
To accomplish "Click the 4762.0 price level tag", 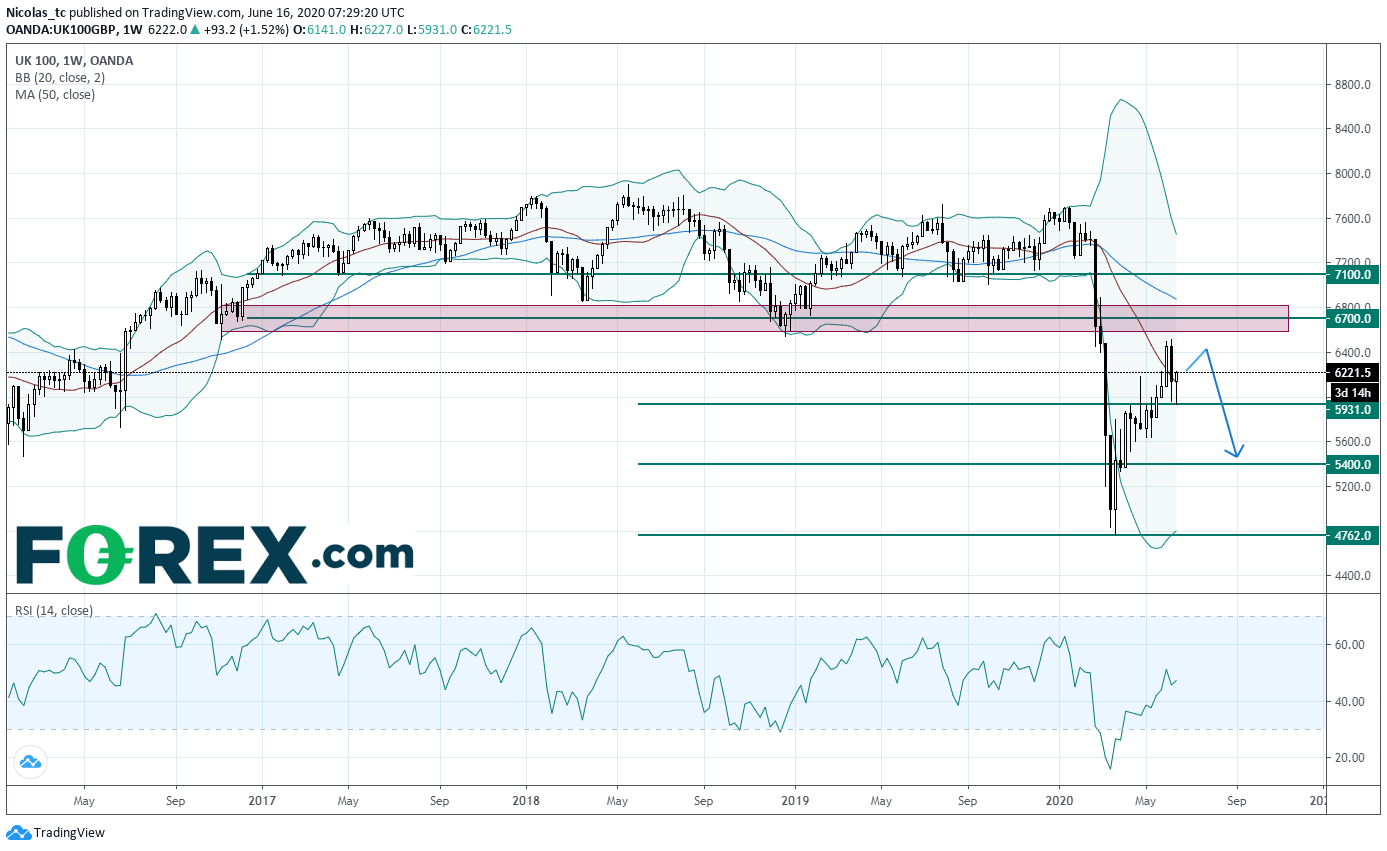I will [x=1354, y=536].
